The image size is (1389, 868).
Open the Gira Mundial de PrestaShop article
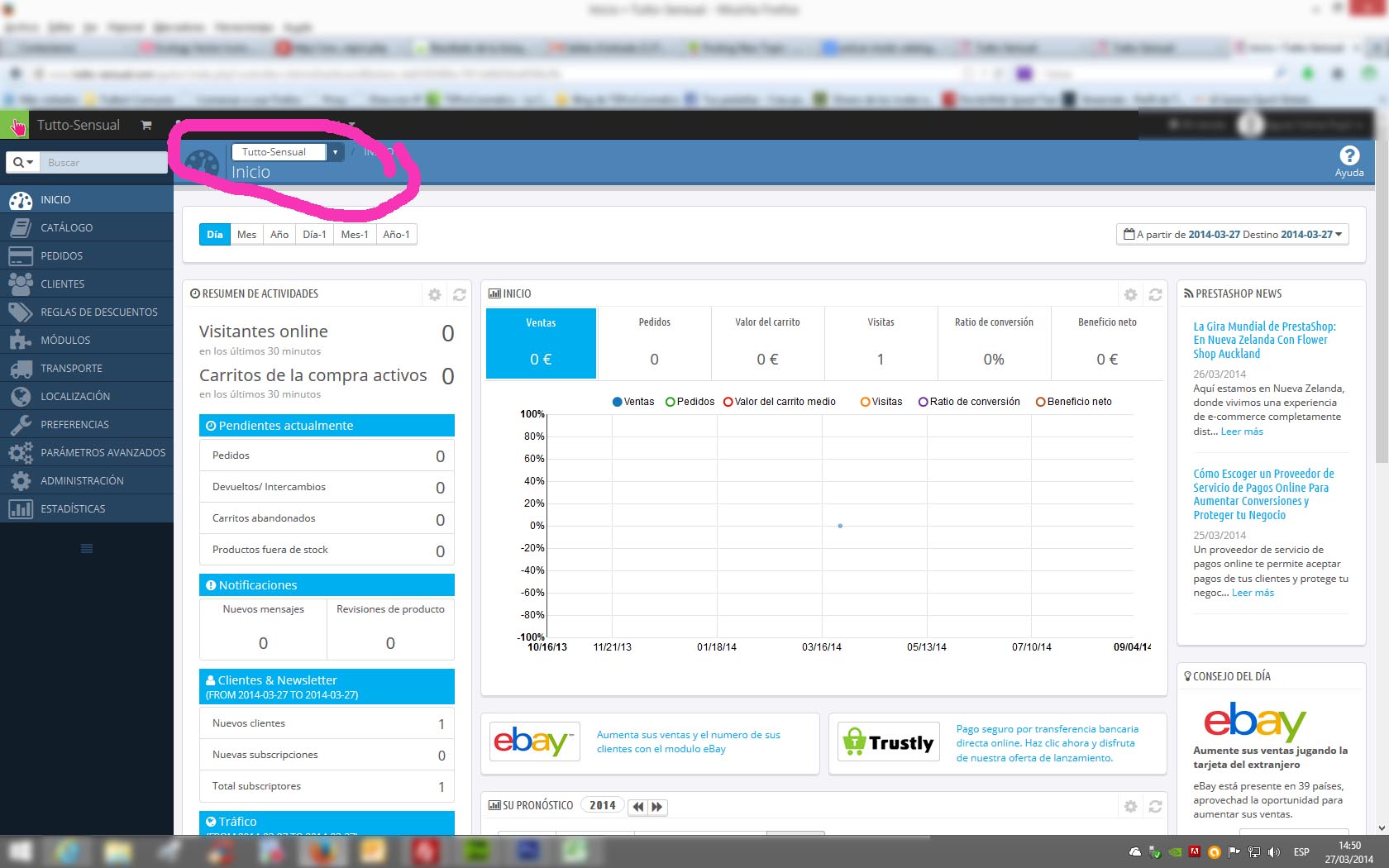(1264, 340)
